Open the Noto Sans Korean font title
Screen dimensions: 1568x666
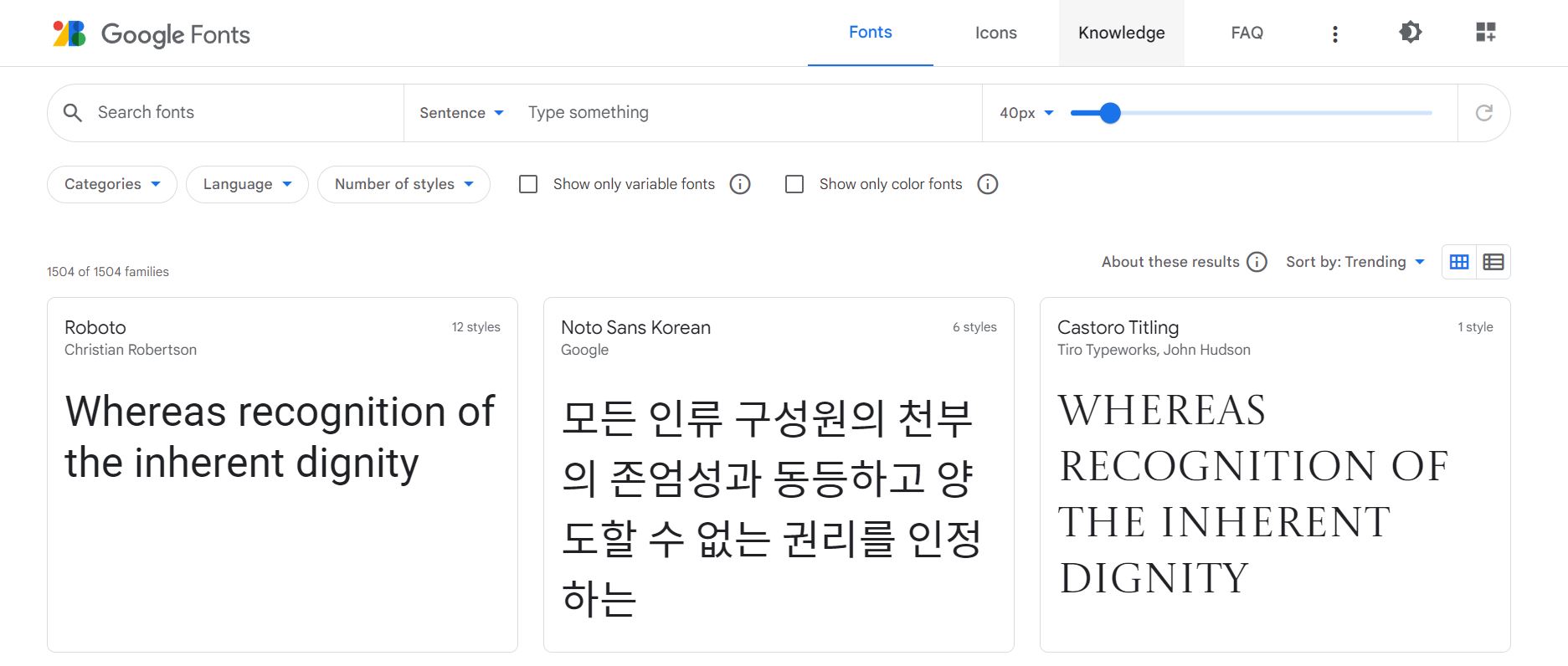tap(635, 327)
